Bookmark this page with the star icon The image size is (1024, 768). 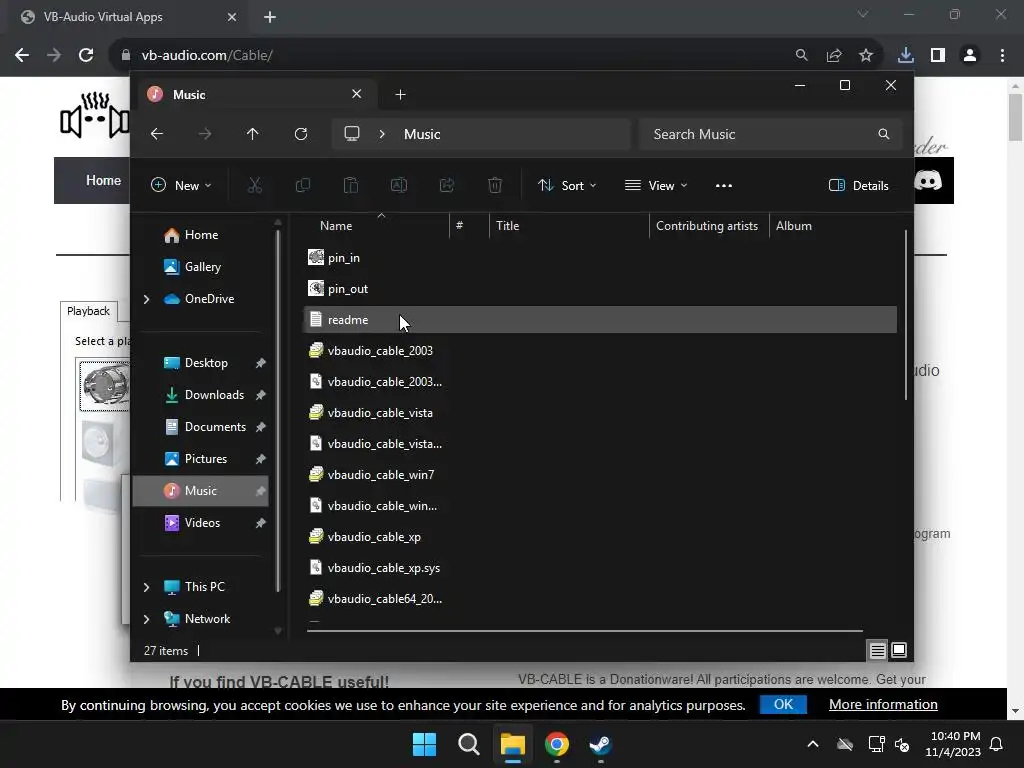coord(866,55)
